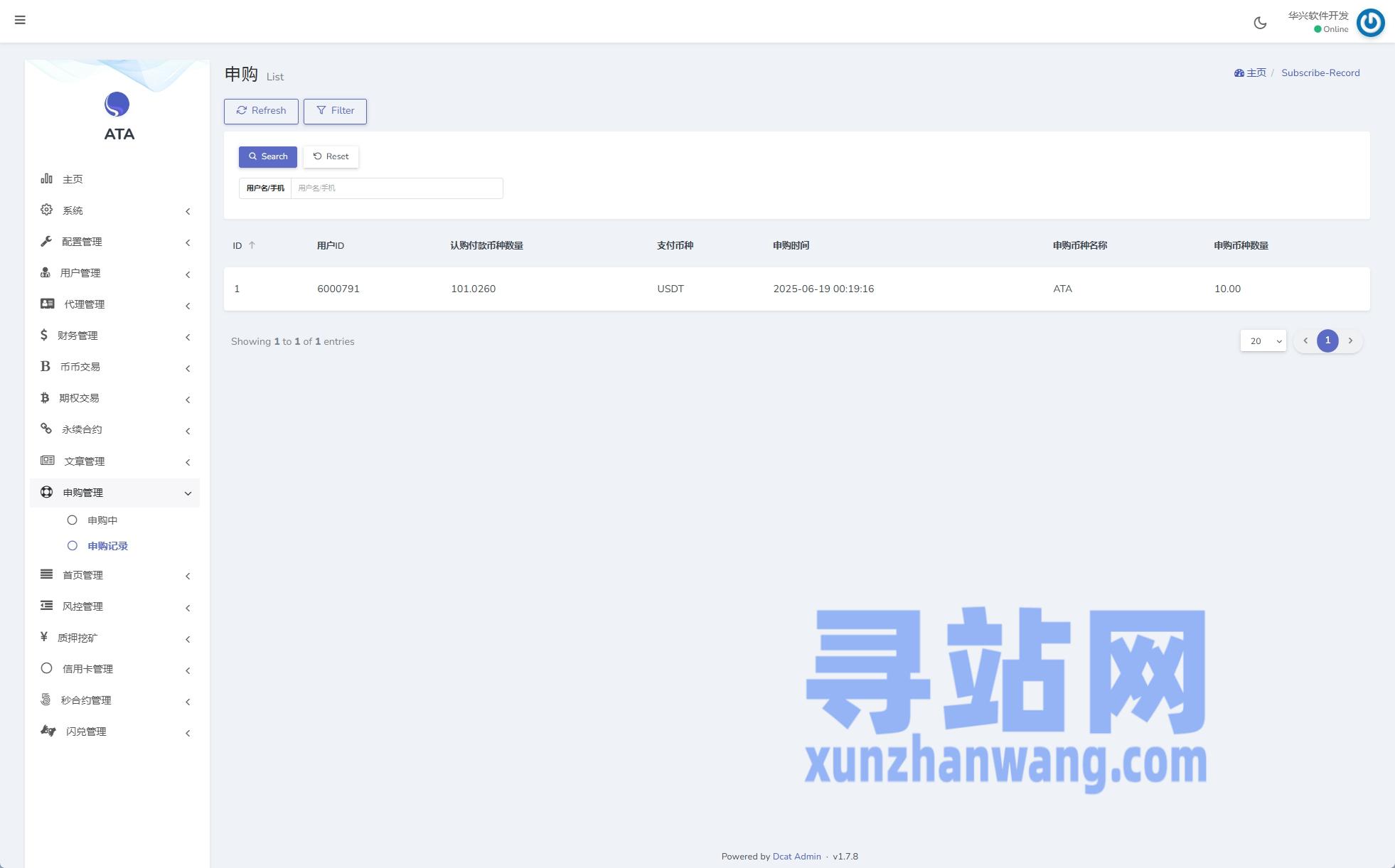Viewport: 1395px width, 868px height.
Task: Expand the 风控管理 menu chevron
Action: click(x=188, y=608)
